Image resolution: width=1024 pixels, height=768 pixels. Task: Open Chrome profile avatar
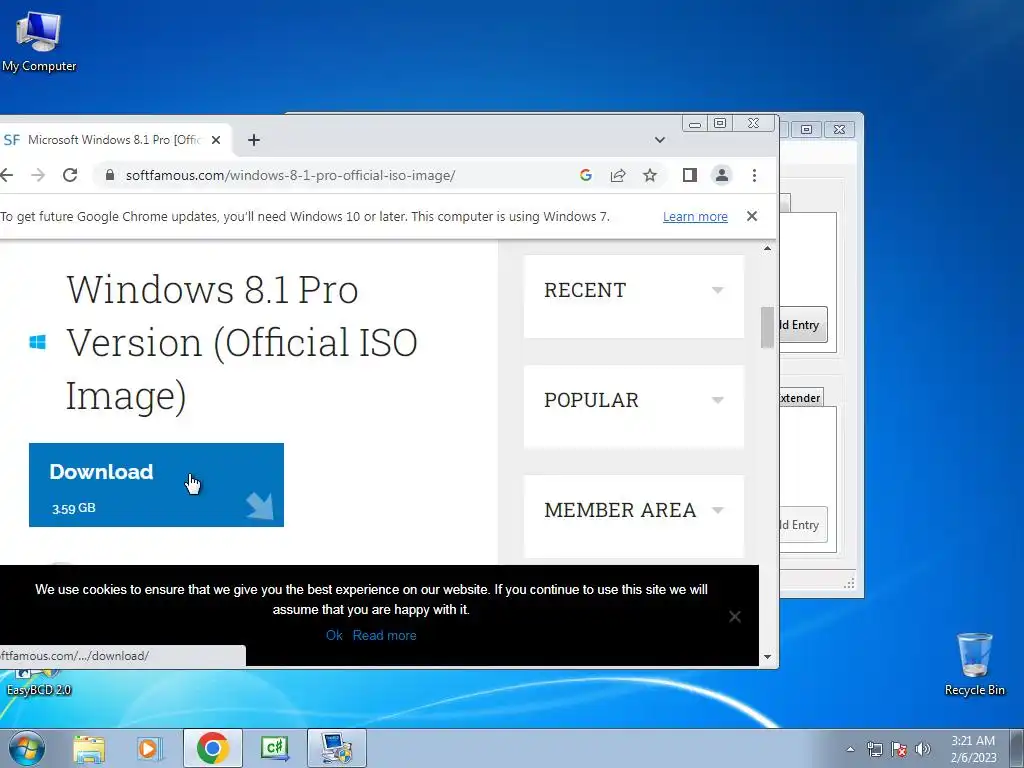tap(722, 175)
